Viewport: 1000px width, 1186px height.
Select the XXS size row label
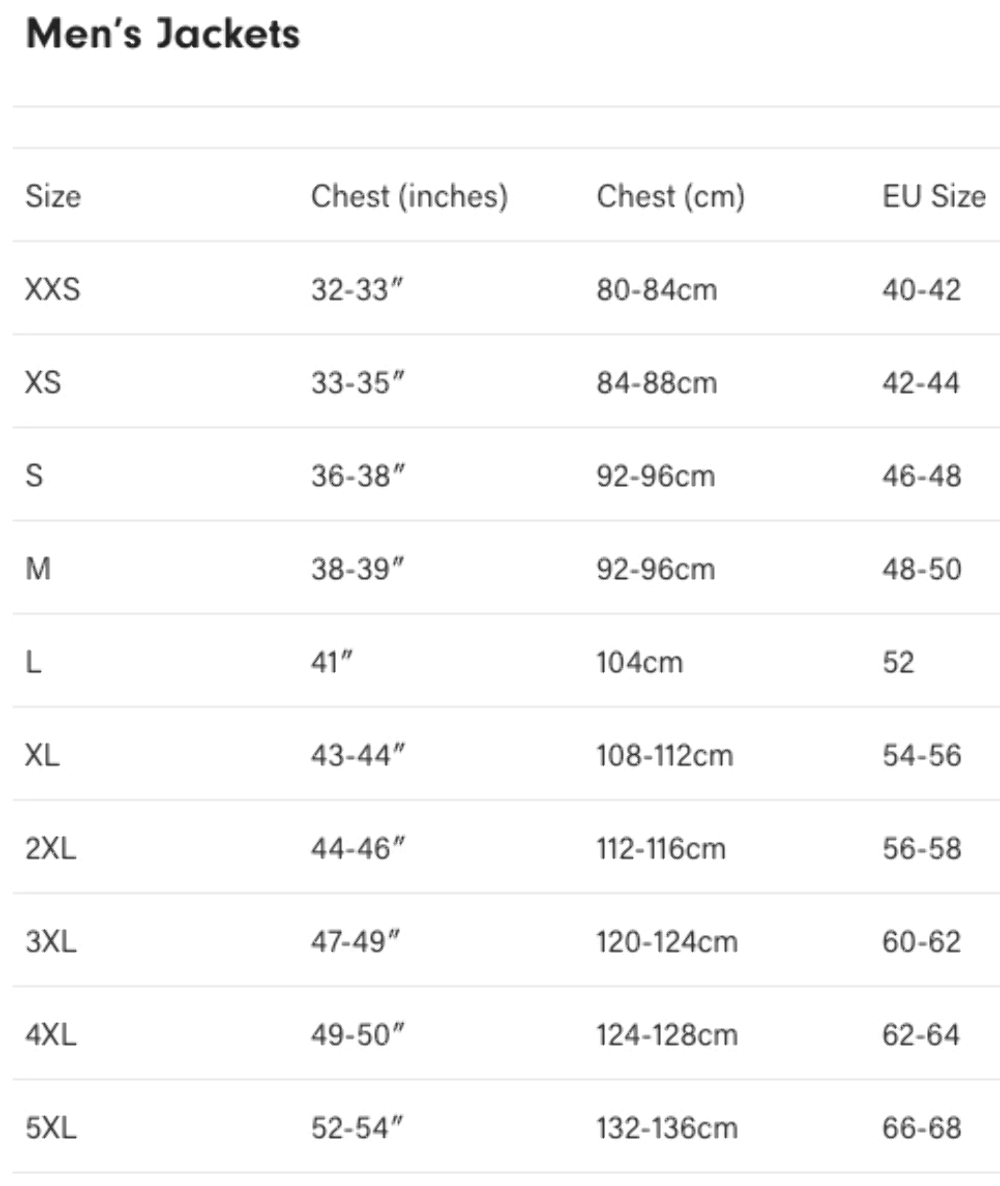coord(52,290)
